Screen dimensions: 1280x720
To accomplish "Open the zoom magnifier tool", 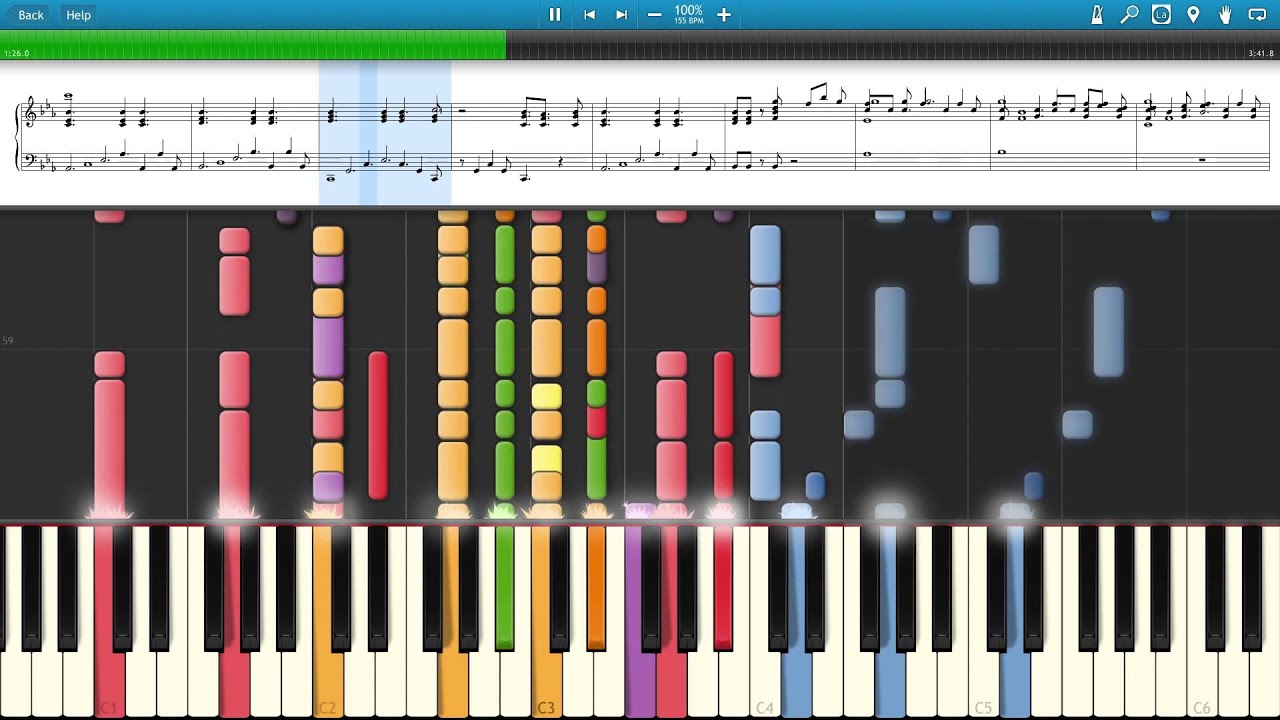I will pyautogui.click(x=1129, y=15).
